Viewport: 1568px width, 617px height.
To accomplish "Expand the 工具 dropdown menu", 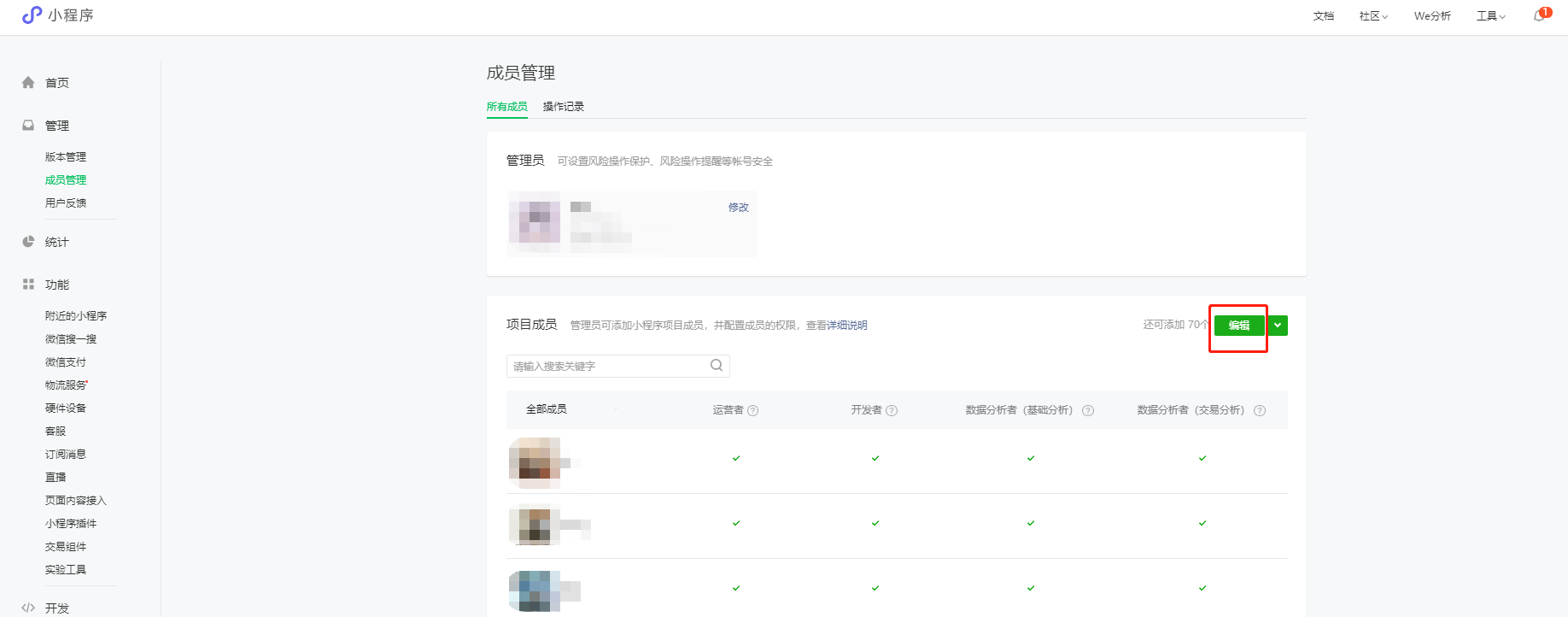I will tap(1490, 16).
